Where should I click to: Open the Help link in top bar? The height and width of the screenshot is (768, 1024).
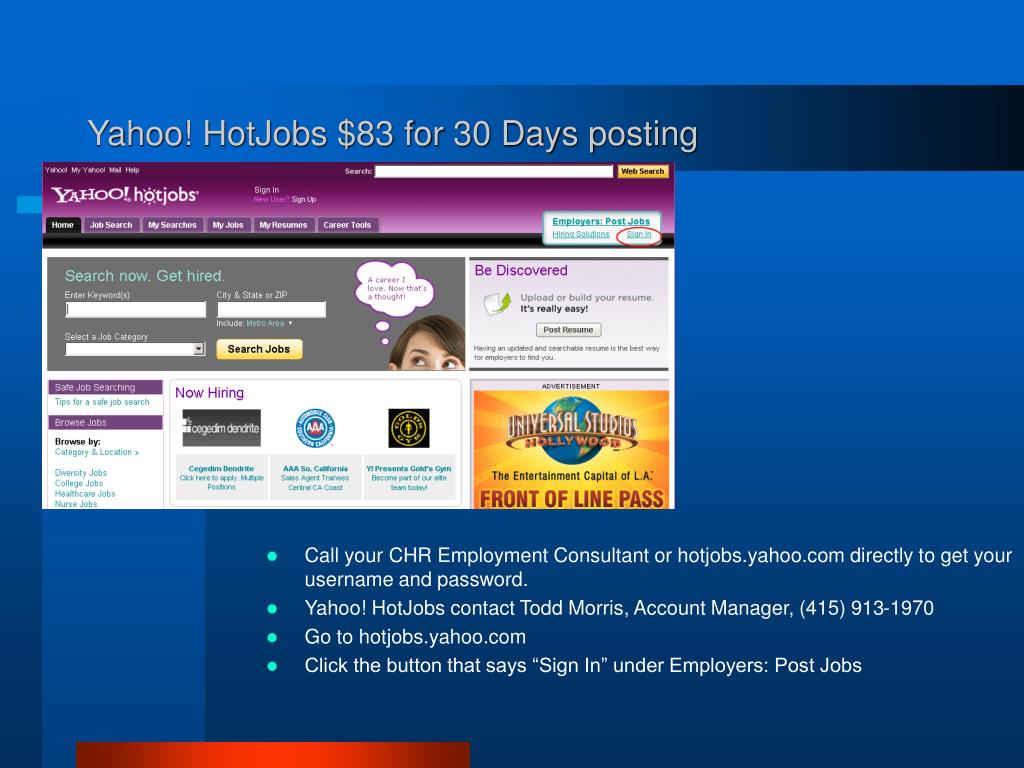pos(133,170)
